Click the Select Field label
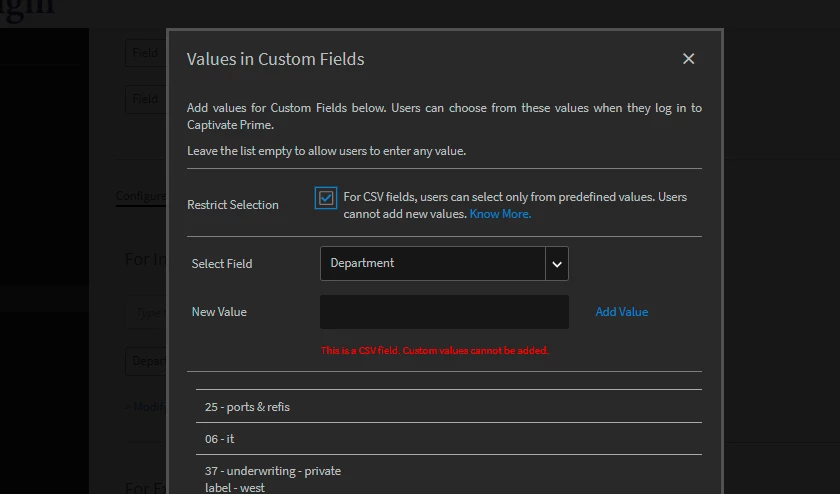The height and width of the screenshot is (494, 840). pyautogui.click(x=222, y=264)
